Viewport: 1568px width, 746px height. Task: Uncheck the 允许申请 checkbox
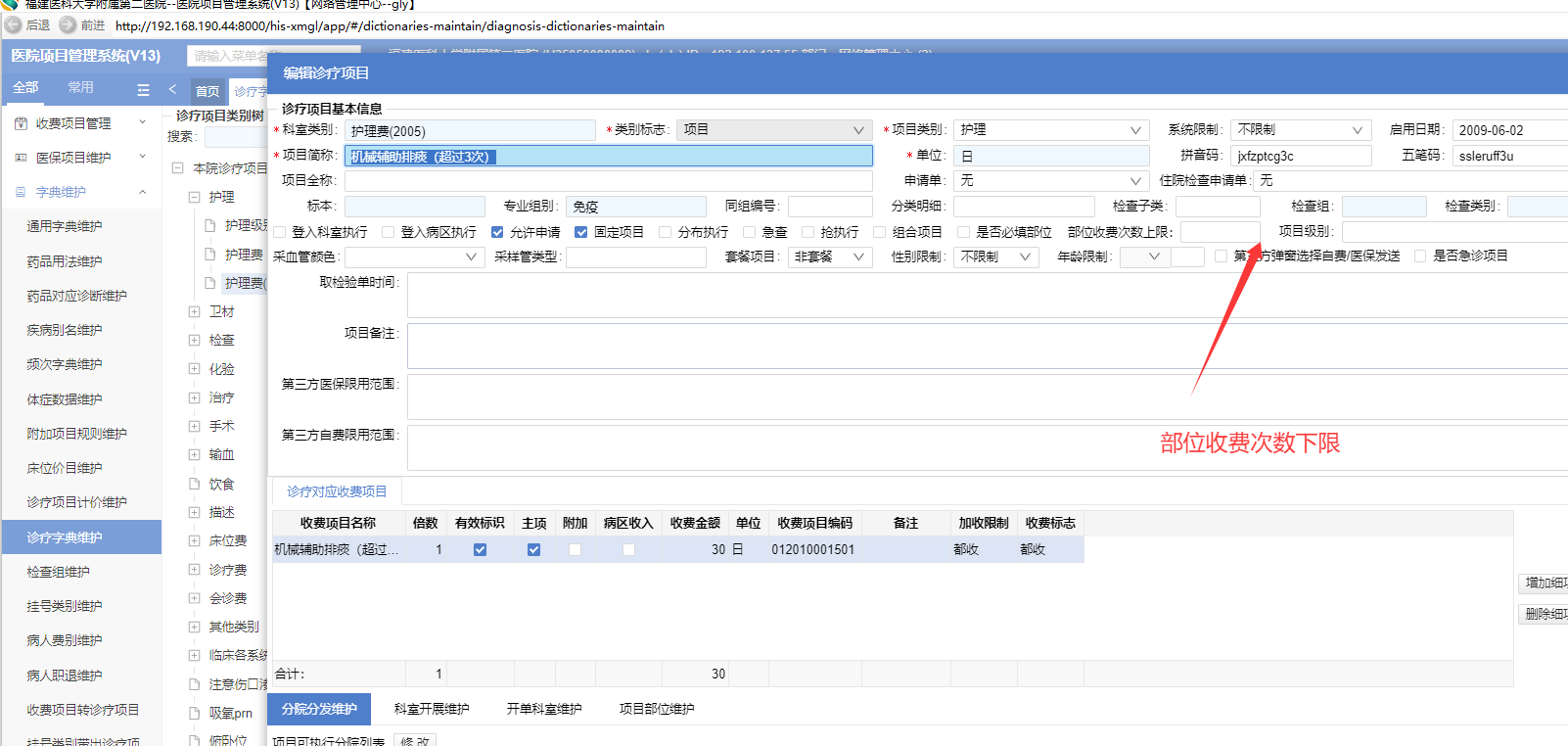[497, 232]
